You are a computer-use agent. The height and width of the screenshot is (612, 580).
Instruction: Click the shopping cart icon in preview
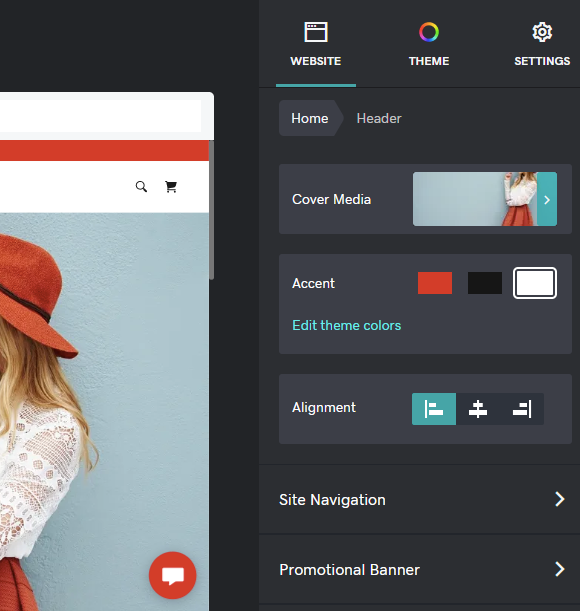tap(171, 187)
